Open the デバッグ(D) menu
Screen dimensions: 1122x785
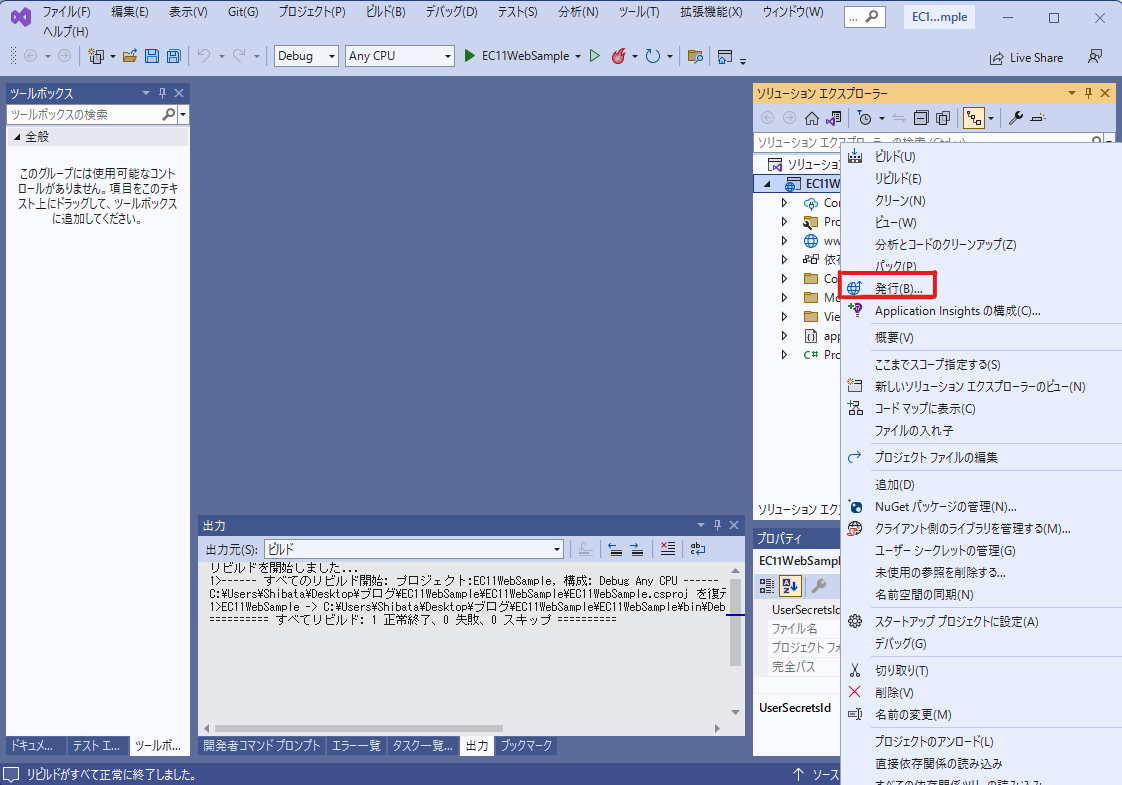[452, 12]
